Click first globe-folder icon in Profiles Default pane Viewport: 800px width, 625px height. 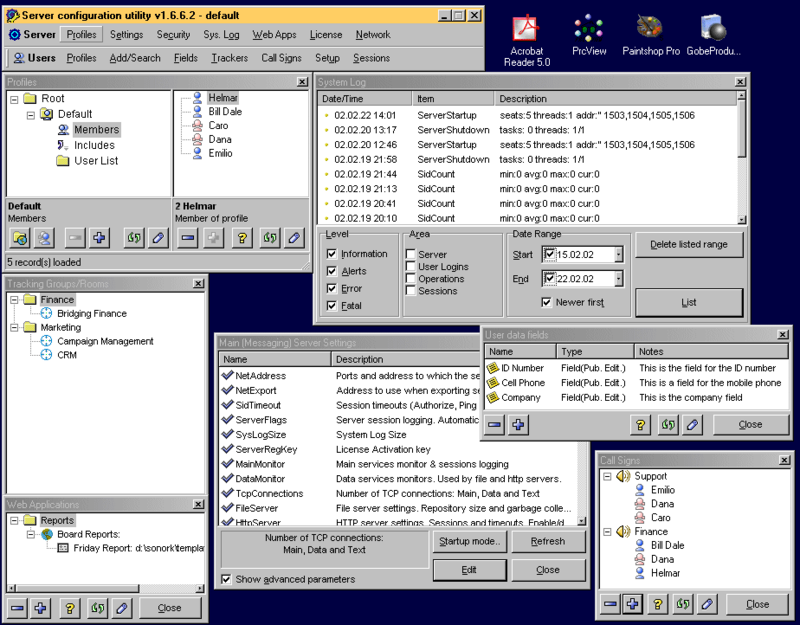(20, 238)
